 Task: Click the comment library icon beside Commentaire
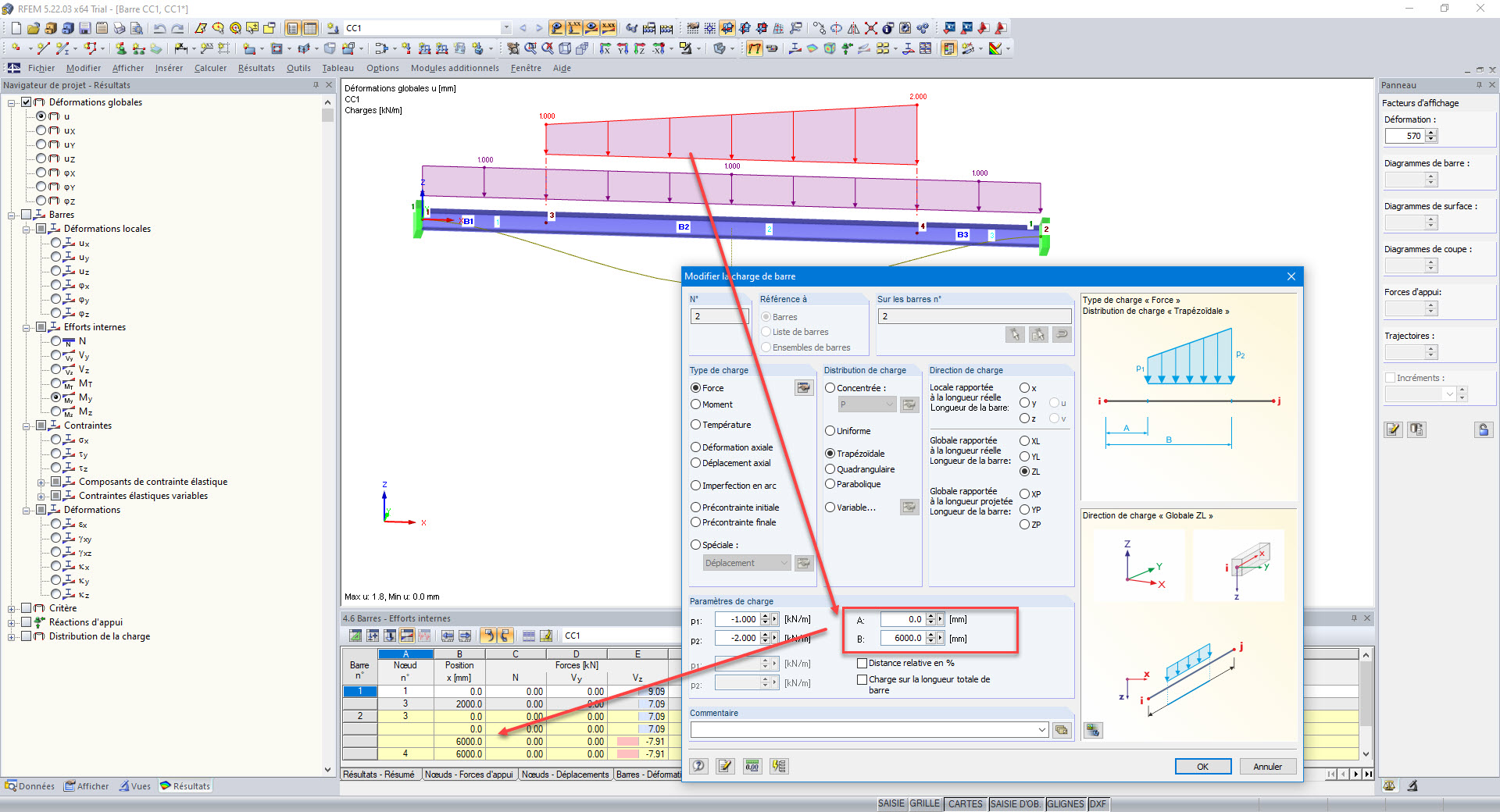point(1061,730)
